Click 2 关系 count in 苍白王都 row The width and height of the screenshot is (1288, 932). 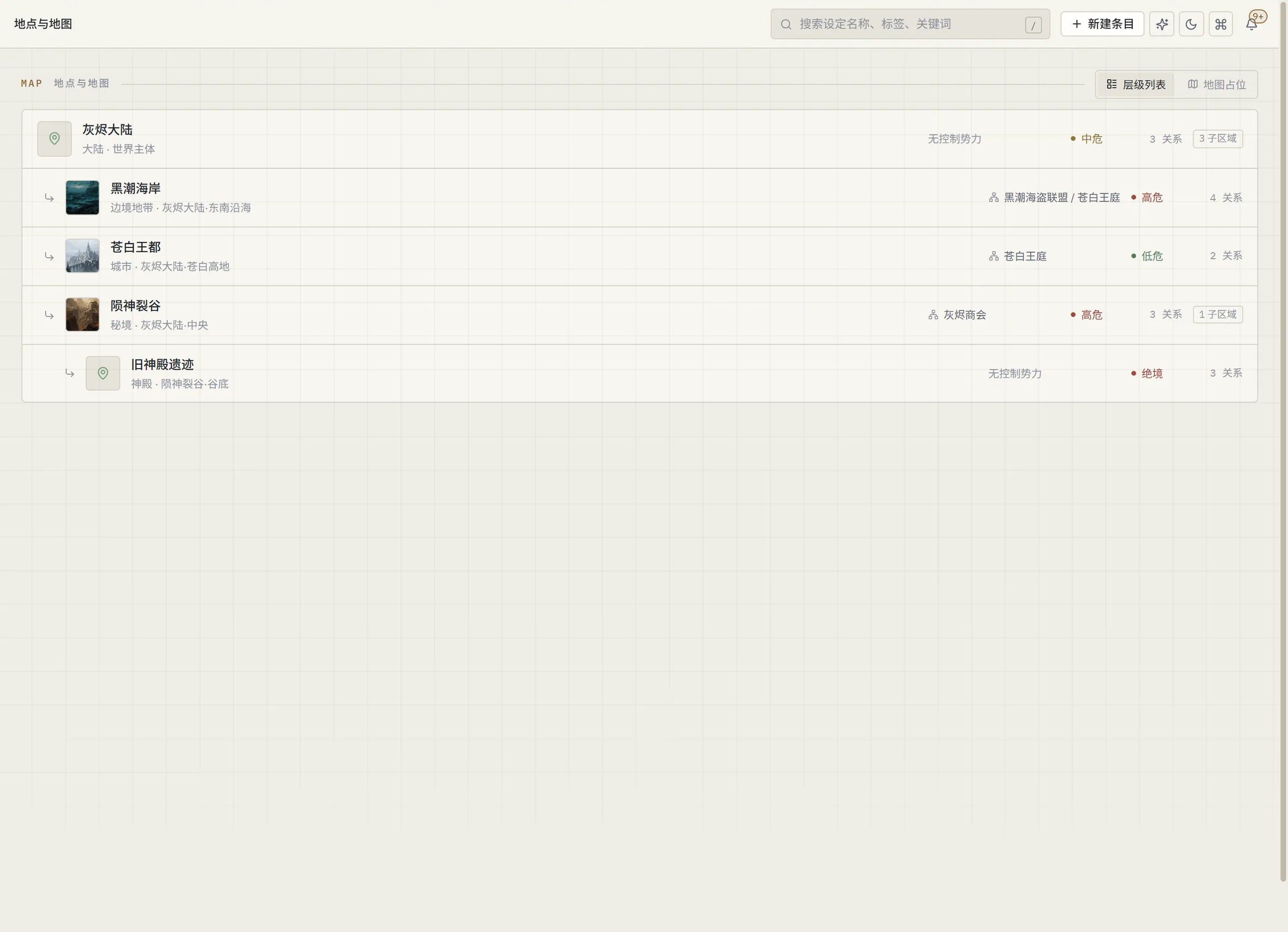coord(1226,255)
